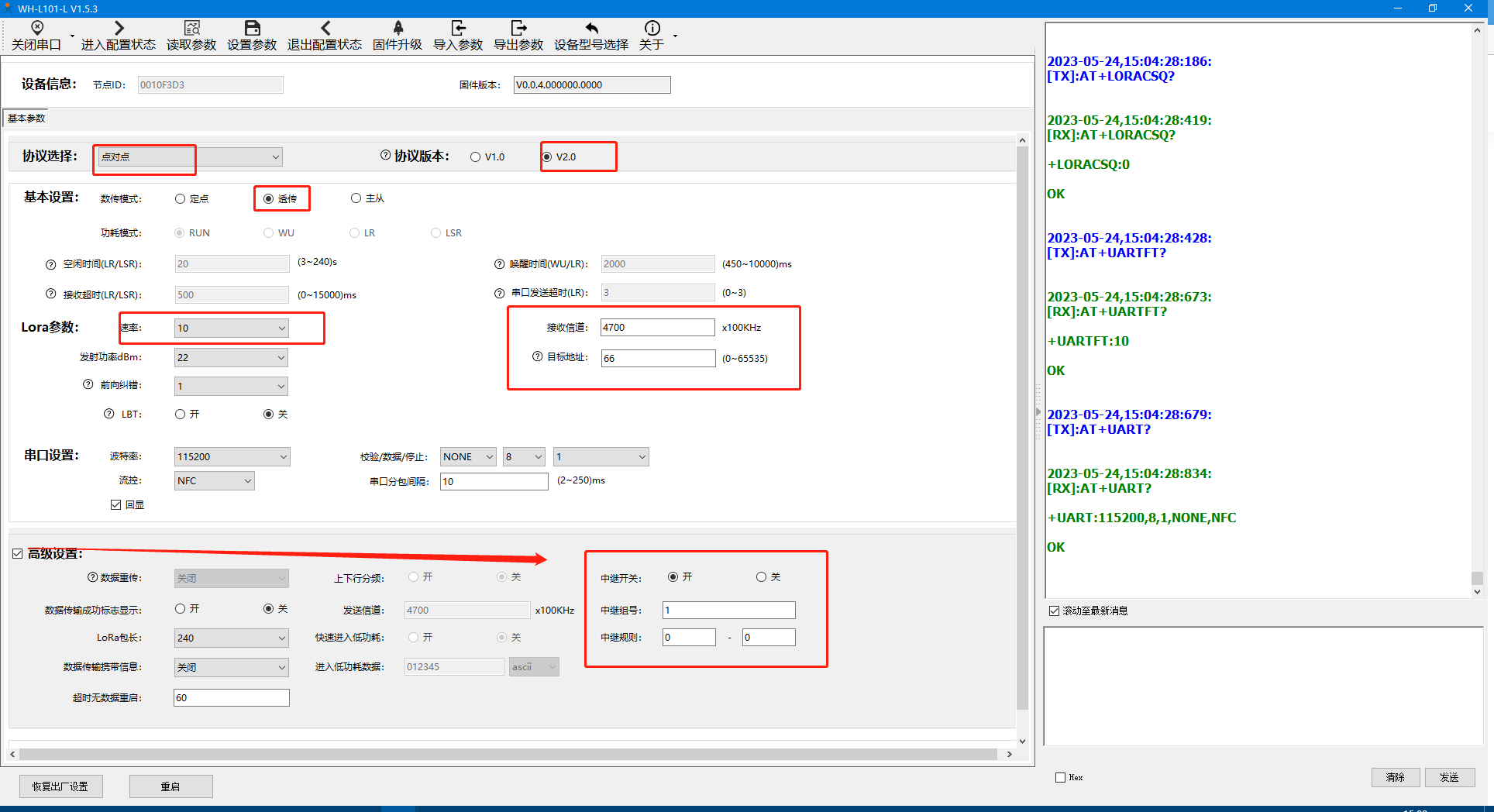
Task: Click the 接收信道 input field showing 4700
Action: tap(656, 328)
